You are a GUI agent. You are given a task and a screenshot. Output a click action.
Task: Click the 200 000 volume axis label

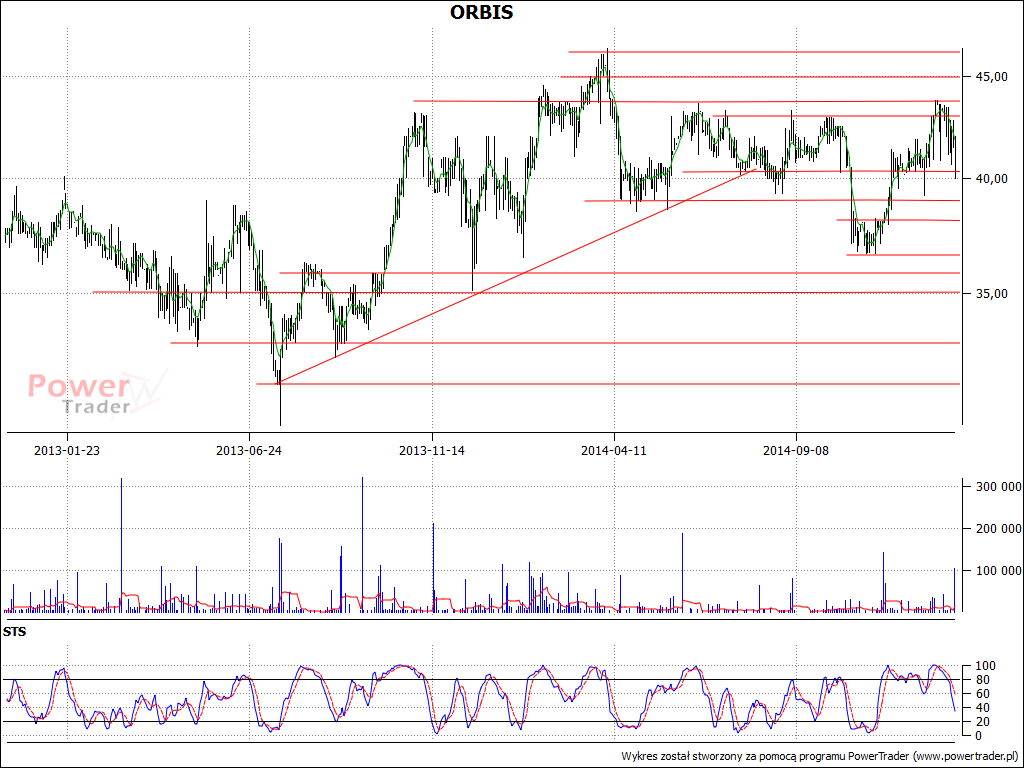pyautogui.click(x=998, y=529)
